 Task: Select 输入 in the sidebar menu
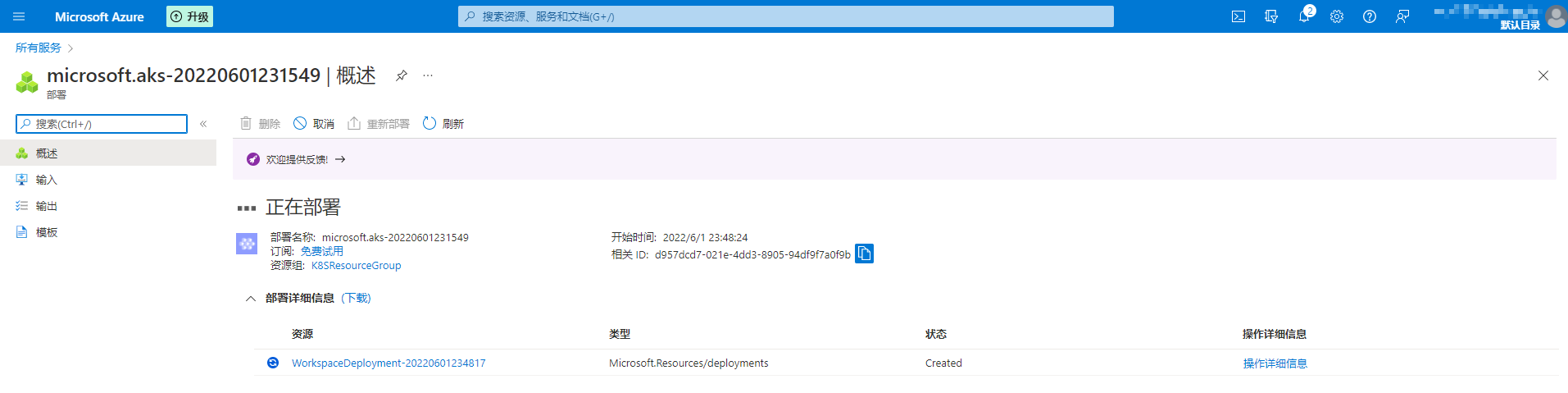click(108, 180)
